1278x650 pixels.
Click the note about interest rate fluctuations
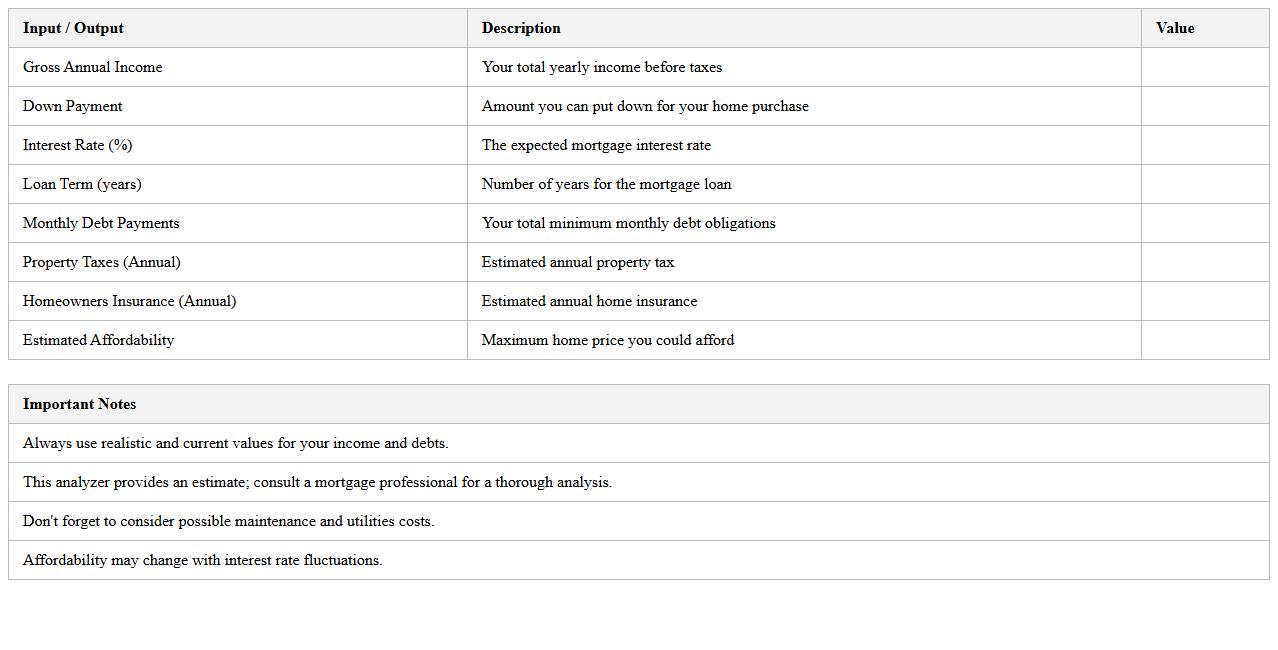tap(202, 560)
